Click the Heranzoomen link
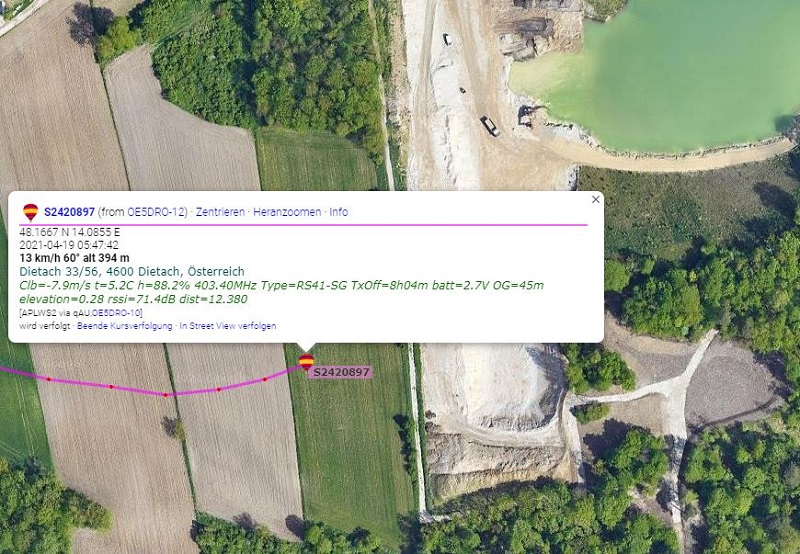Screen dimensions: 800x554 tap(287, 212)
